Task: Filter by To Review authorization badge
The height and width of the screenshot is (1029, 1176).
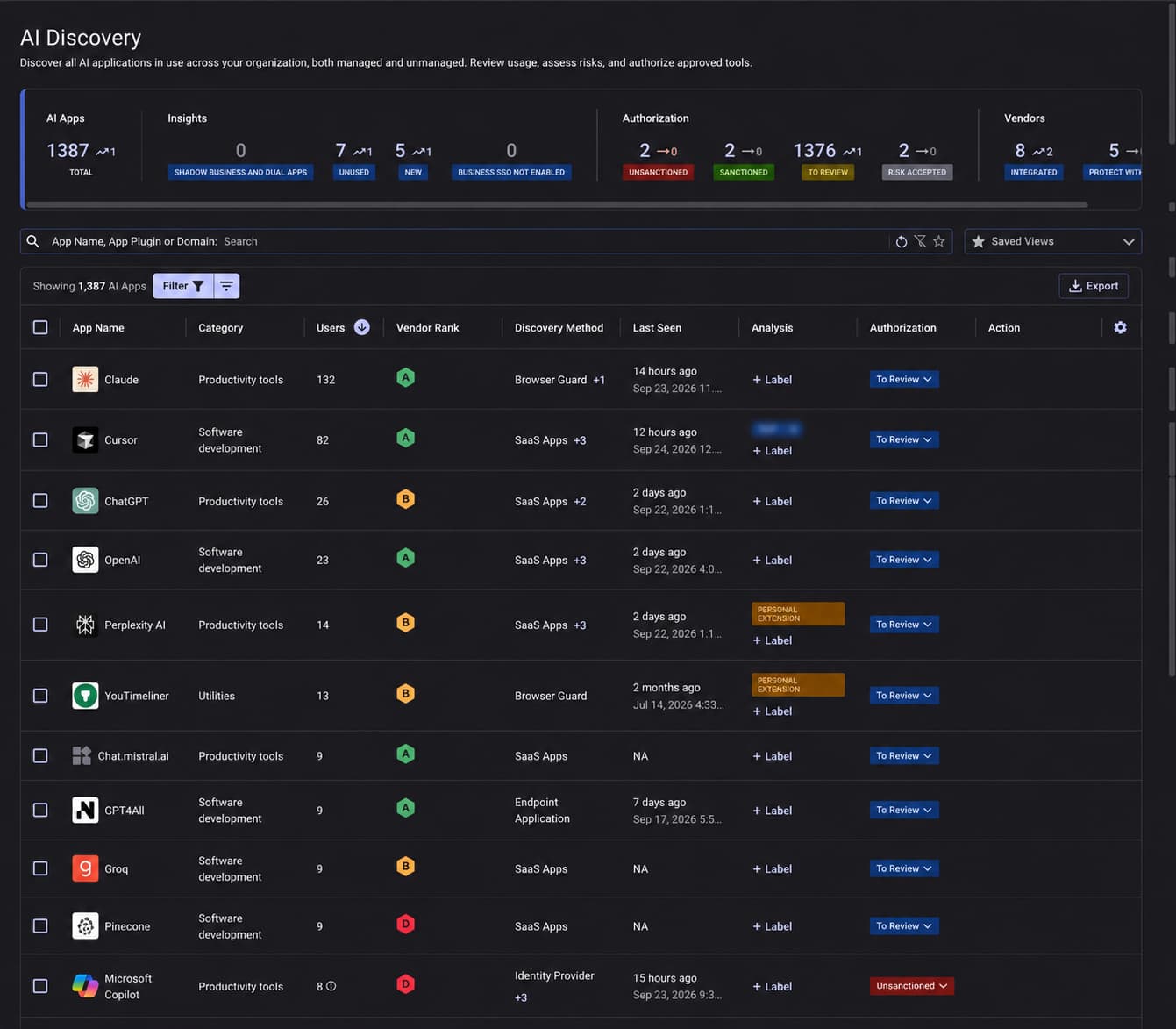Action: coord(828,172)
